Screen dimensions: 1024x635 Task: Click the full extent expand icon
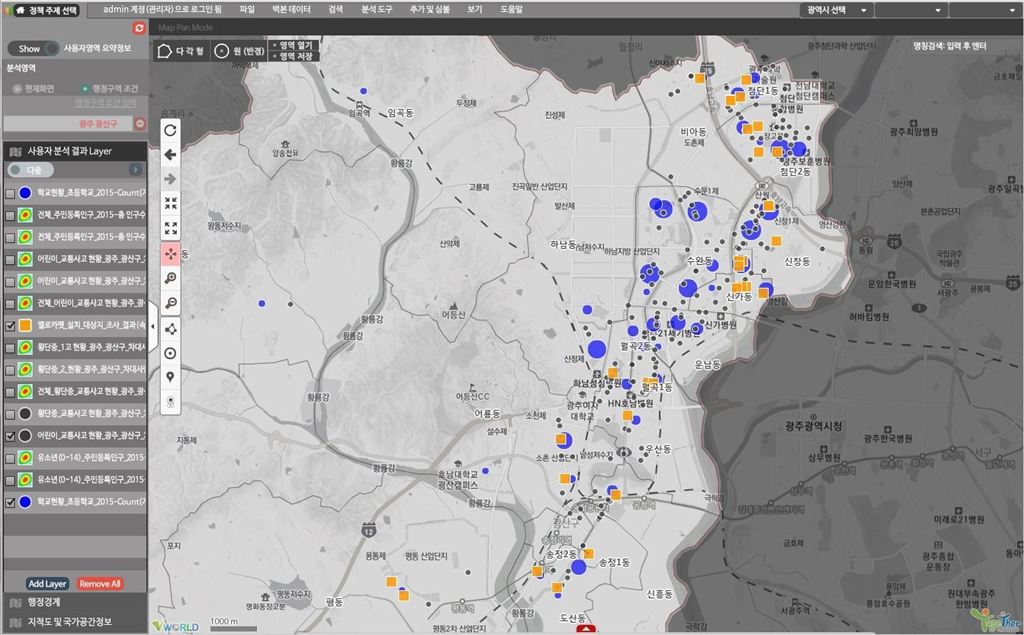pos(171,228)
